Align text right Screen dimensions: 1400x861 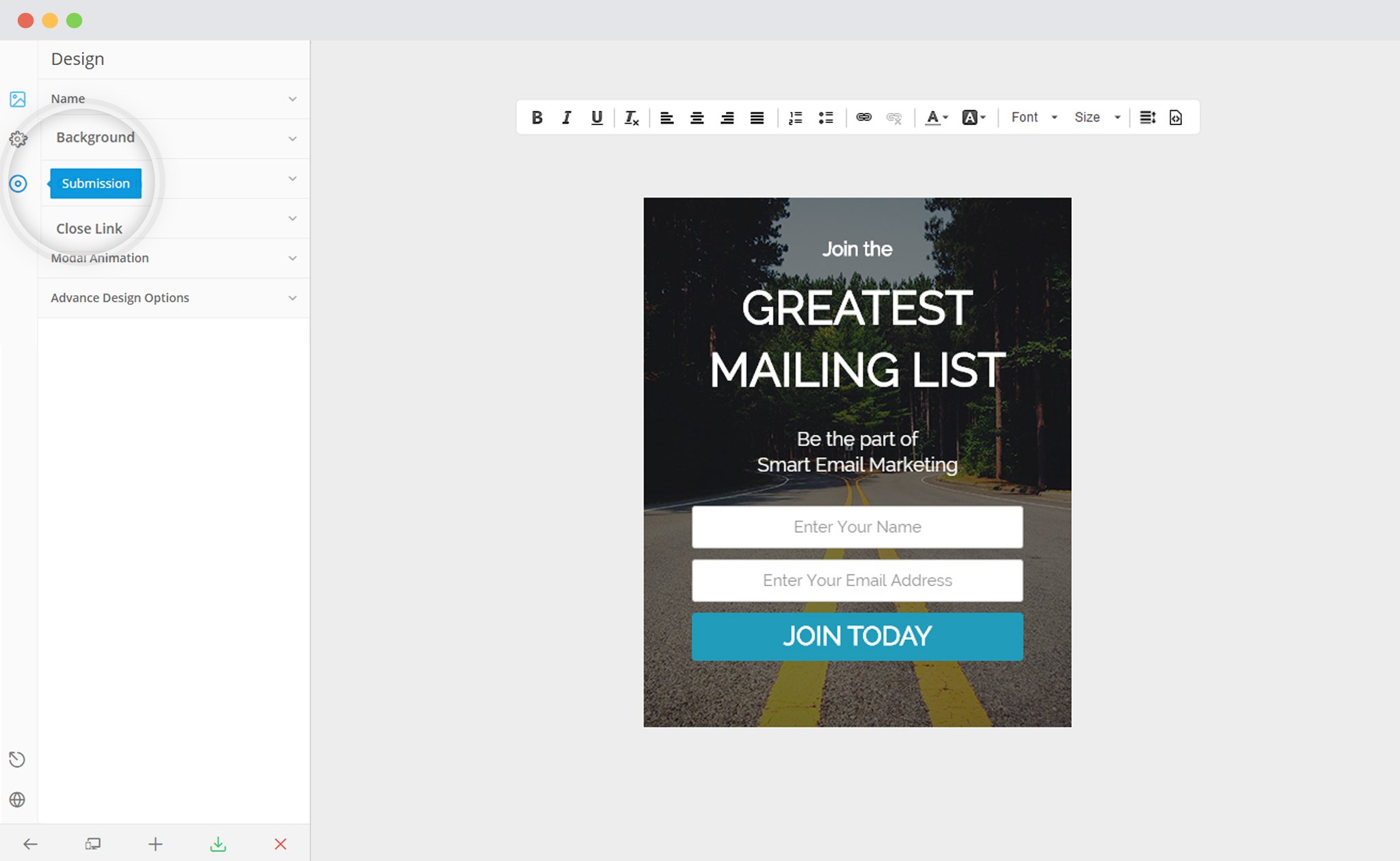click(727, 118)
